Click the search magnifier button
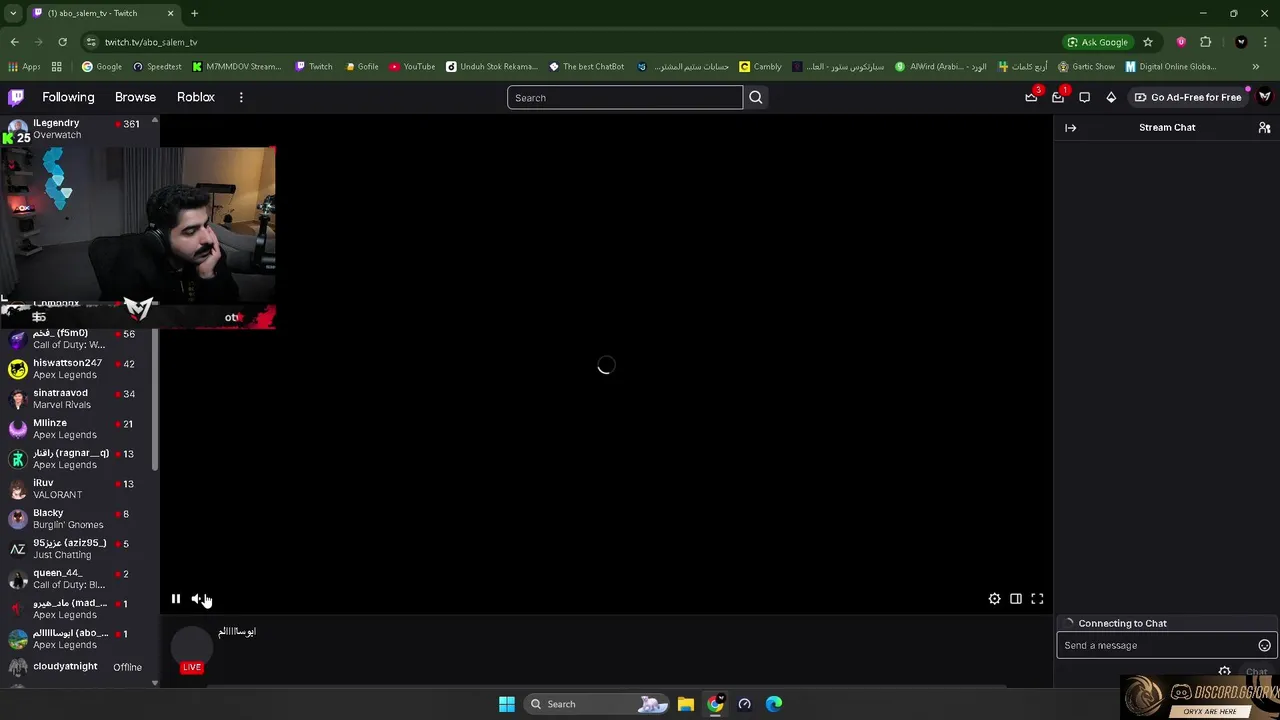The height and width of the screenshot is (720, 1280). 756,97
